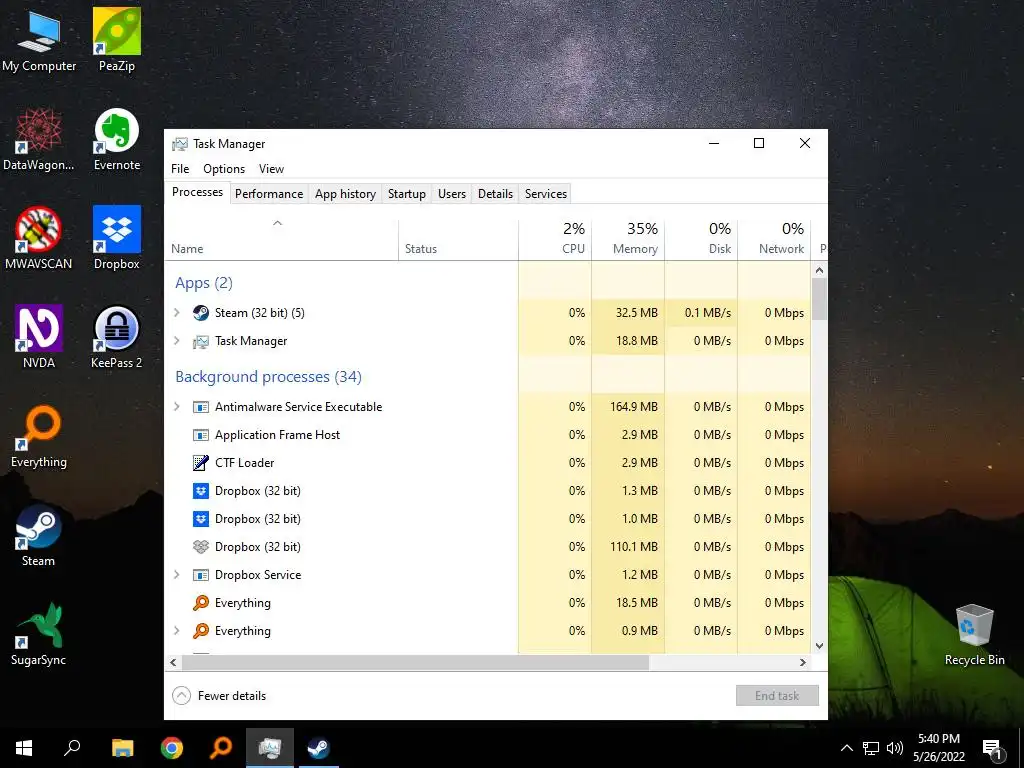
Task: Select the MWAVSCAN desktop shortcut
Action: [39, 238]
